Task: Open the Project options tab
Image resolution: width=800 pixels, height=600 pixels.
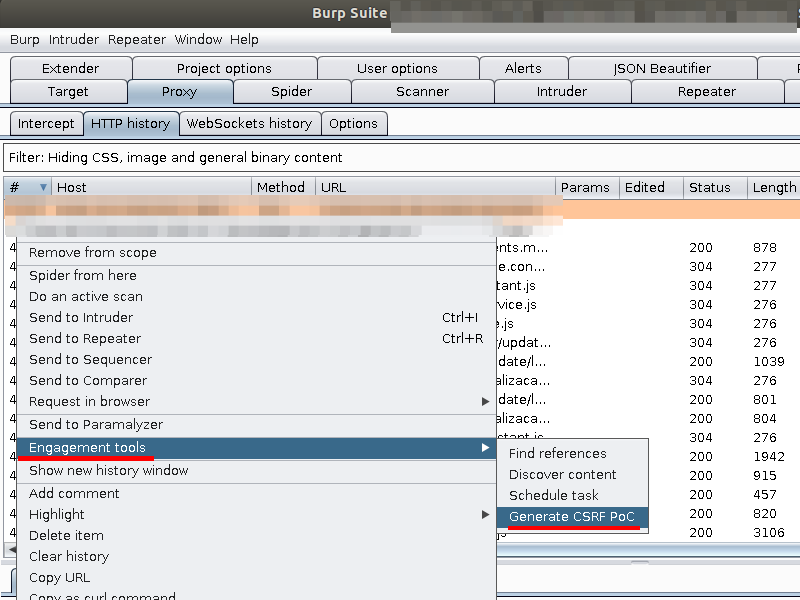Action: point(224,69)
